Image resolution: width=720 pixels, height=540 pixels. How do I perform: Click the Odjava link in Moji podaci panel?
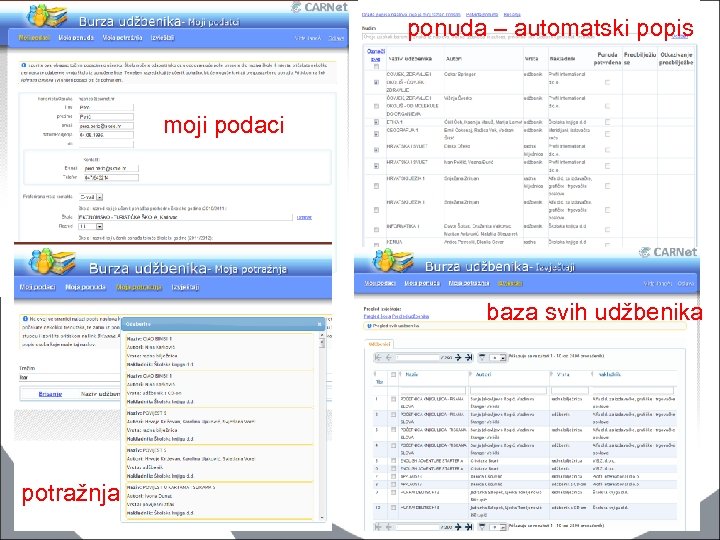[x=336, y=38]
